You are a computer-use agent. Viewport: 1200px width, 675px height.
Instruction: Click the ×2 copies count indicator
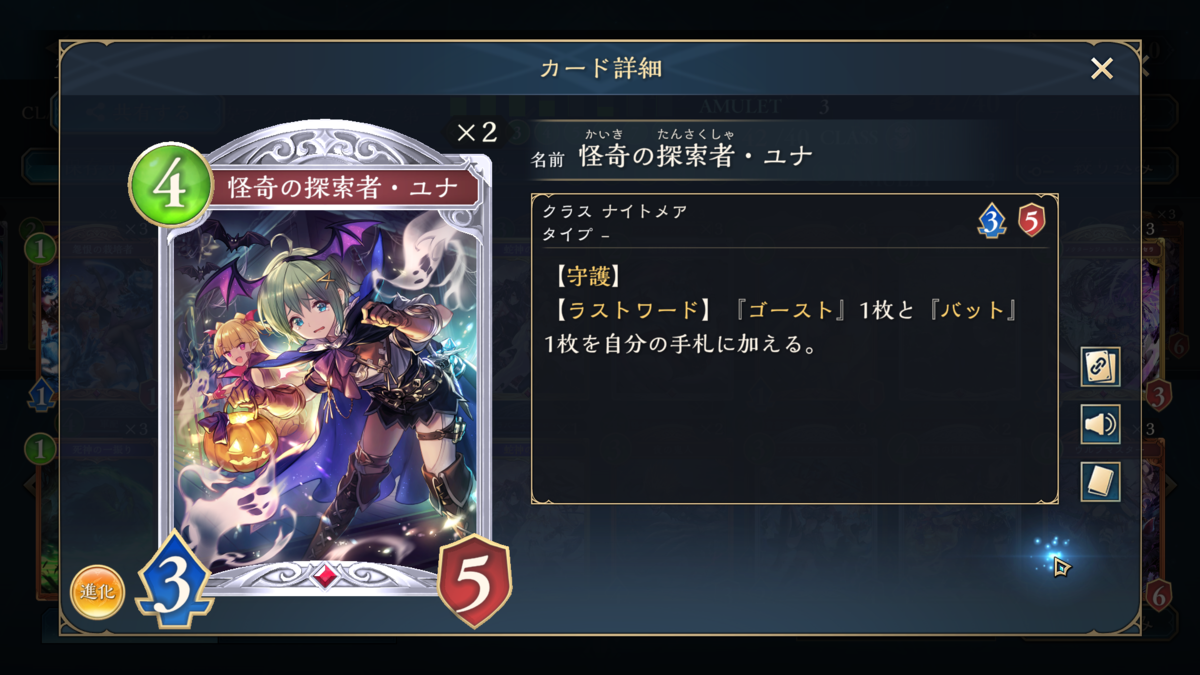(476, 133)
